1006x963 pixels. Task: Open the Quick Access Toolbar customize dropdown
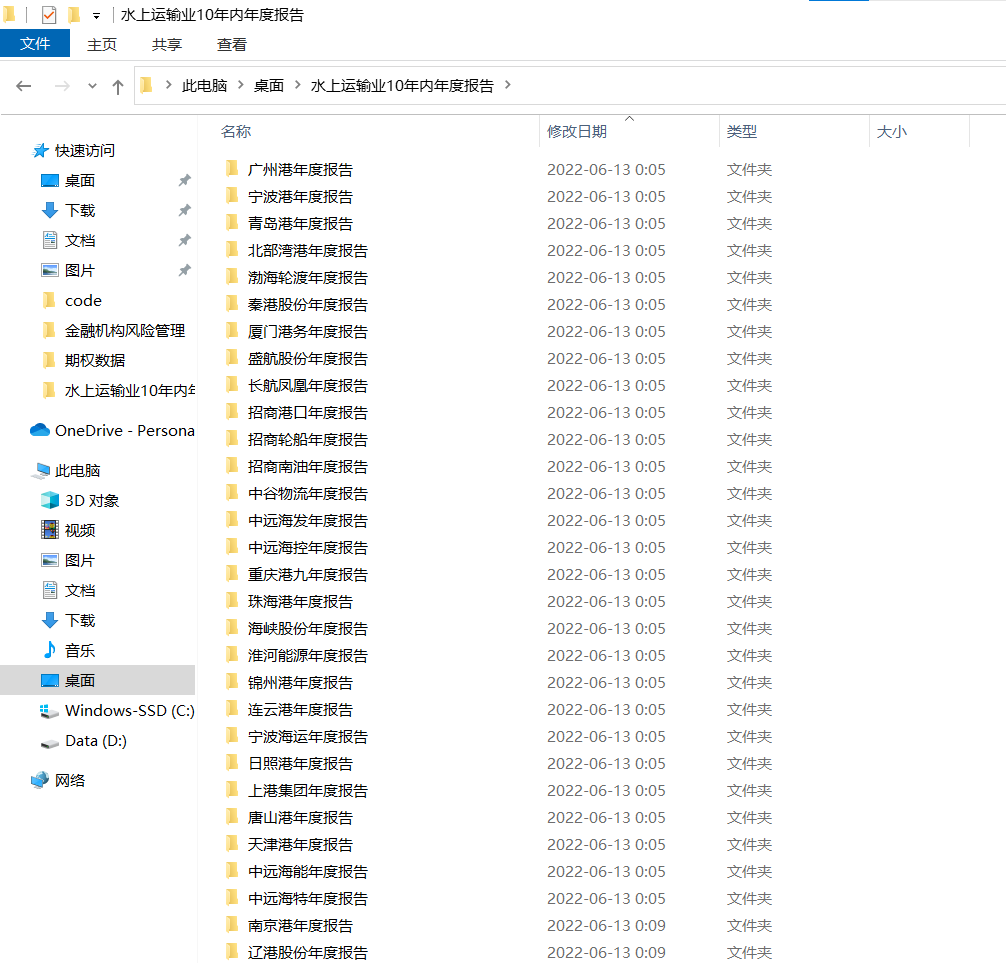[x=96, y=15]
